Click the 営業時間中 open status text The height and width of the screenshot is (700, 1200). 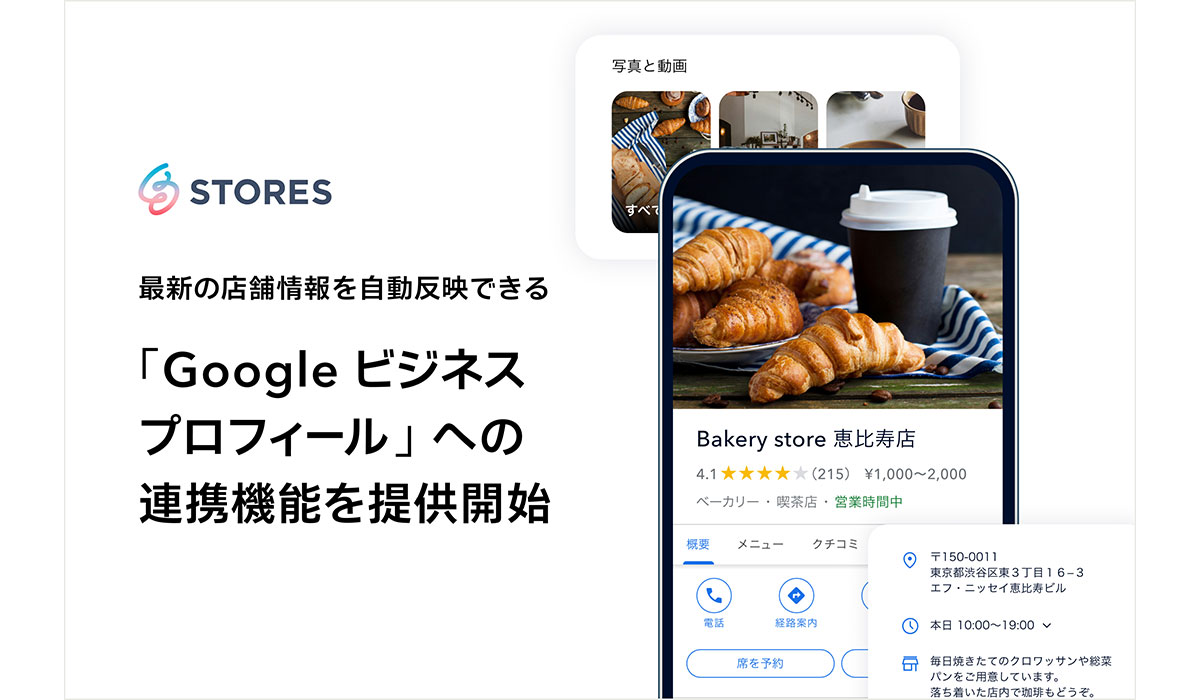tap(868, 502)
